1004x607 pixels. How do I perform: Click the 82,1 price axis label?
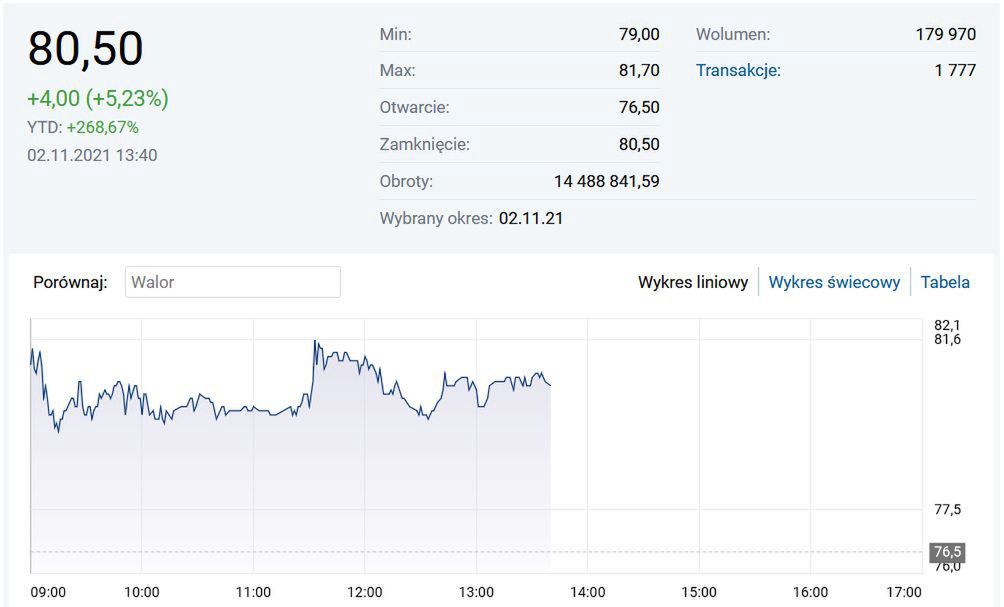(946, 325)
